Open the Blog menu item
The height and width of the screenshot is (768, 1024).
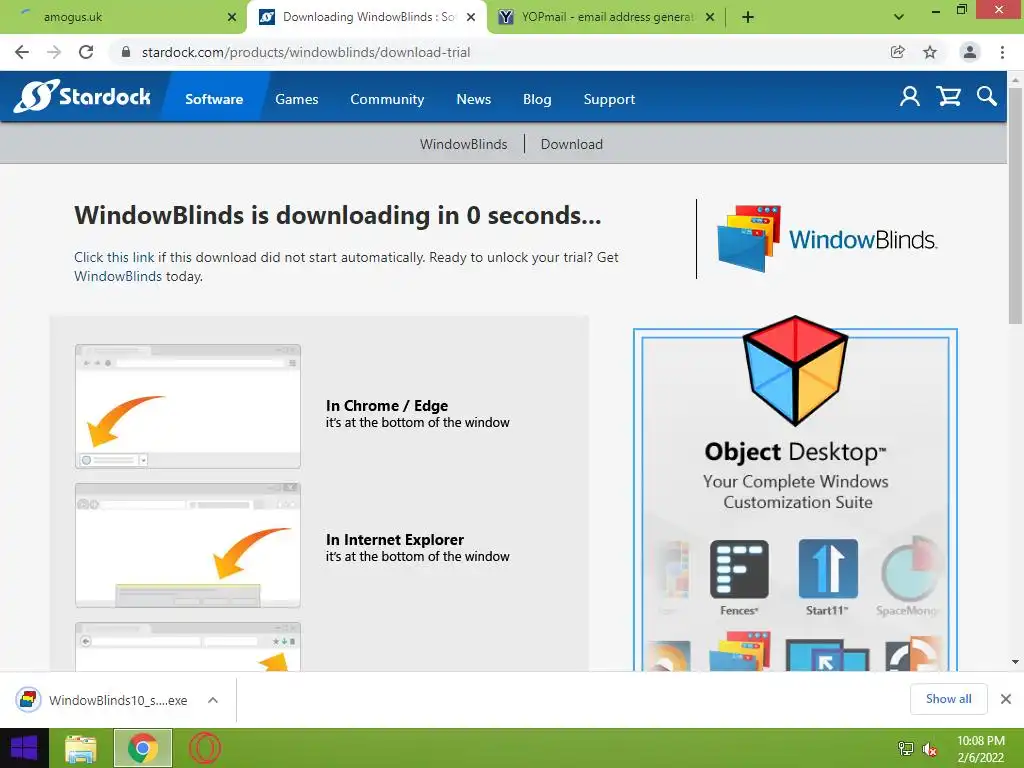537,99
